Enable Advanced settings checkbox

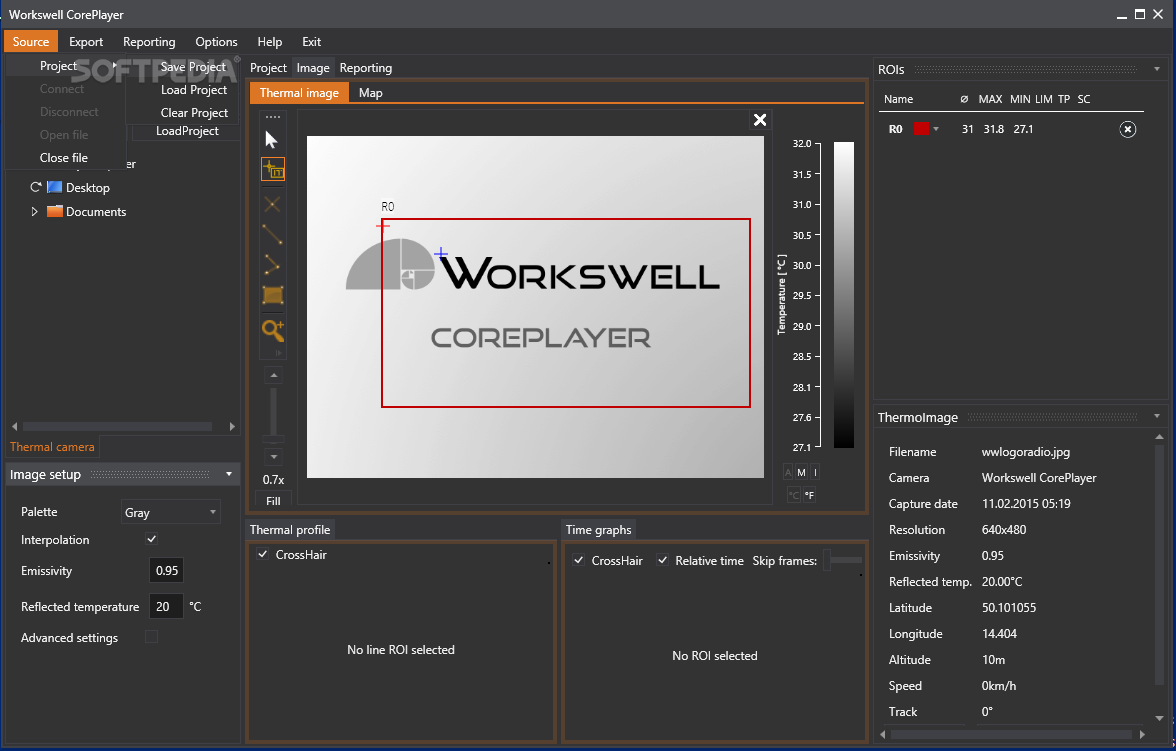click(x=152, y=637)
